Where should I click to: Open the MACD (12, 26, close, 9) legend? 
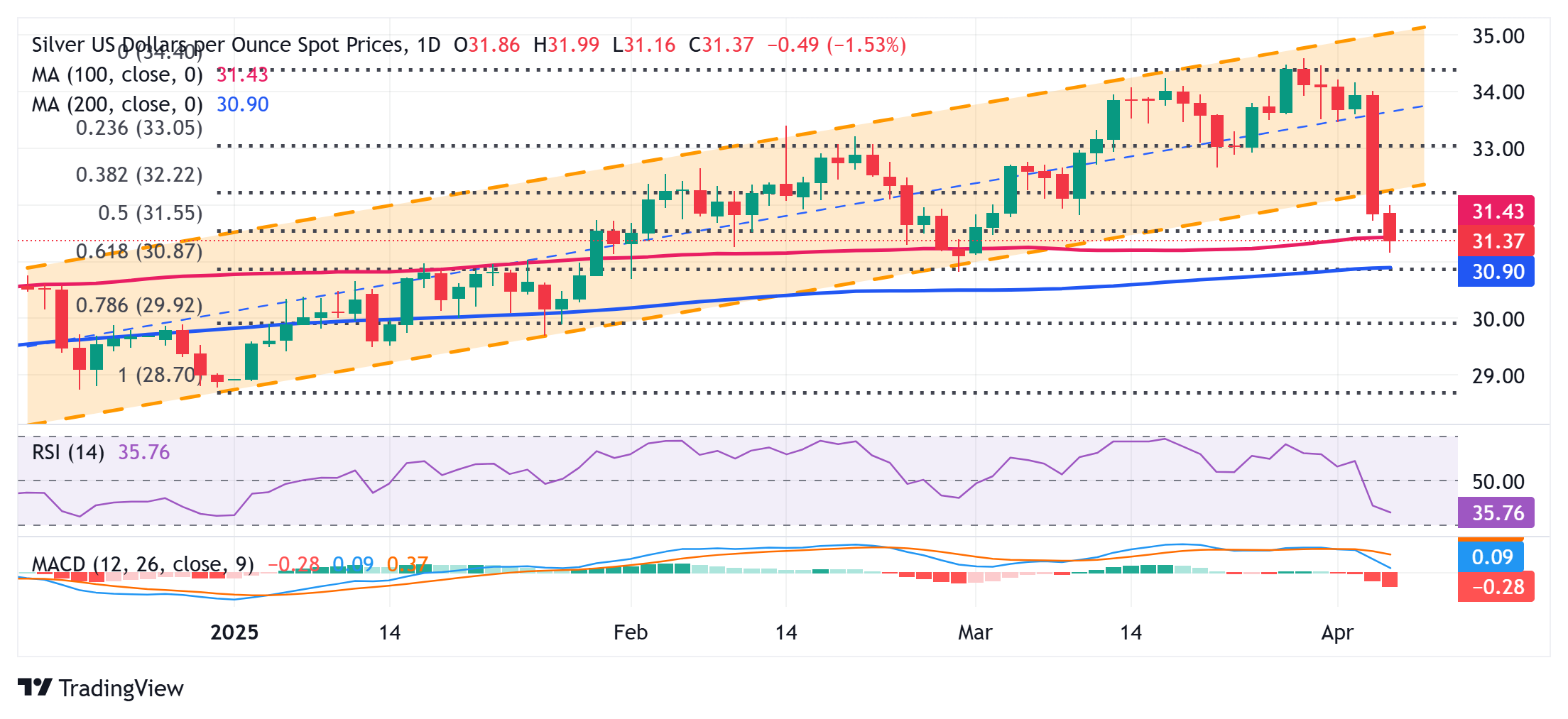pyautogui.click(x=142, y=564)
